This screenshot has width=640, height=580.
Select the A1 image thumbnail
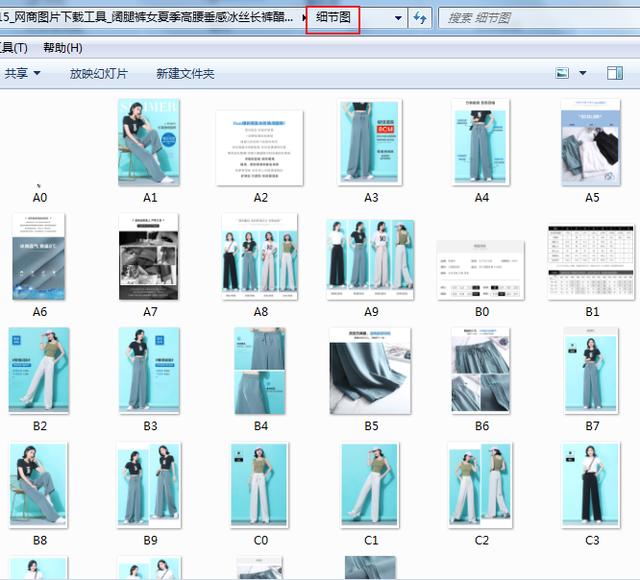(x=150, y=142)
